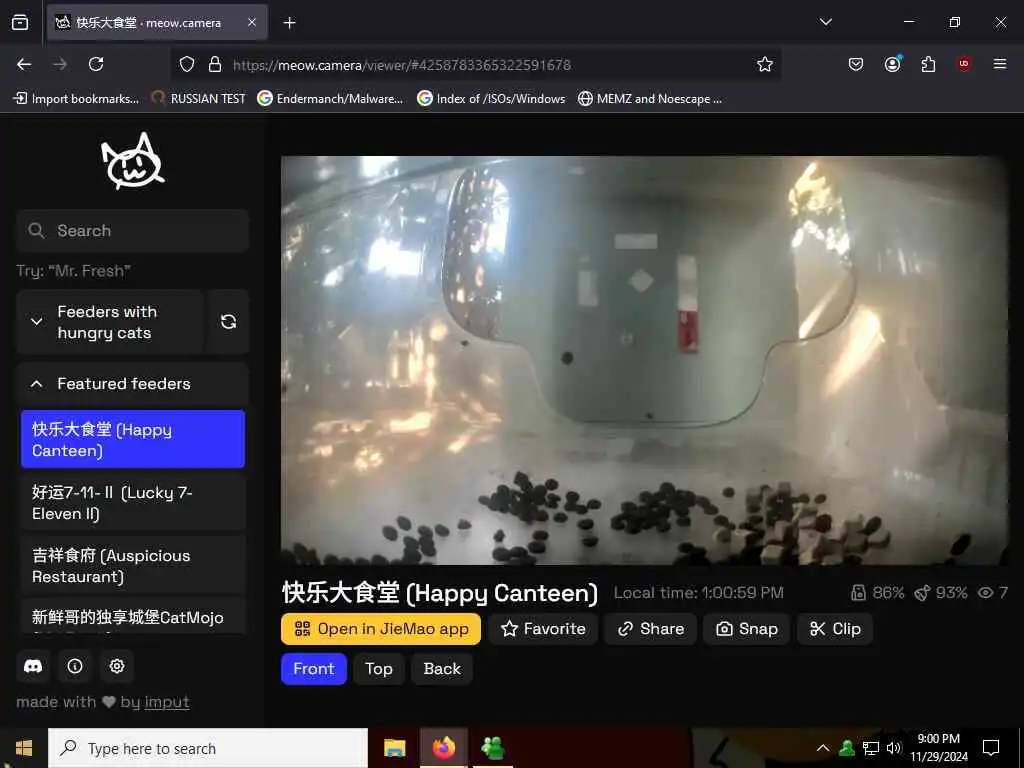Go back to previous page
1024x768 pixels.
(x=24, y=64)
